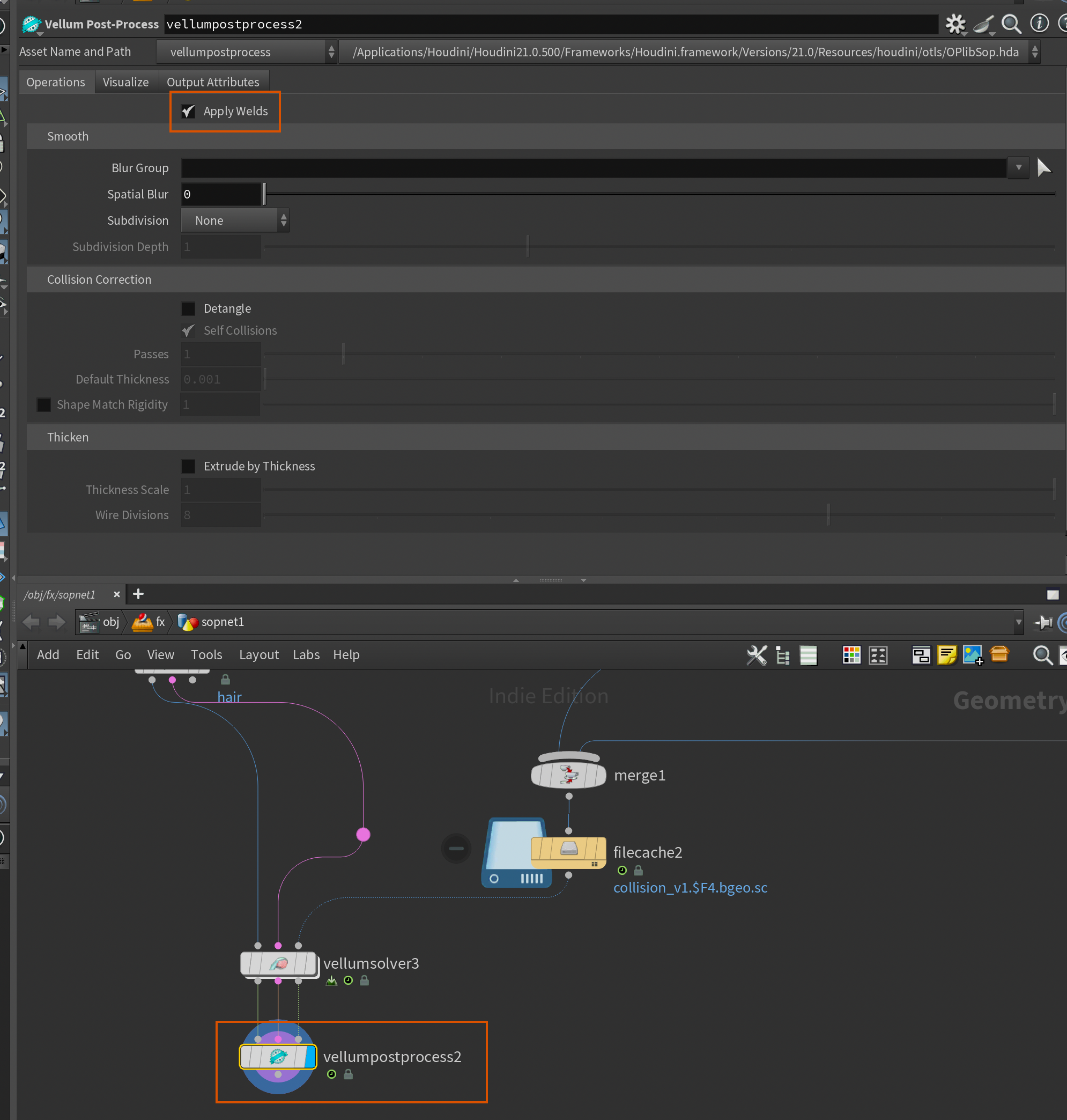Click the network box icon
This screenshot has height=1120, width=1067.
click(x=921, y=655)
